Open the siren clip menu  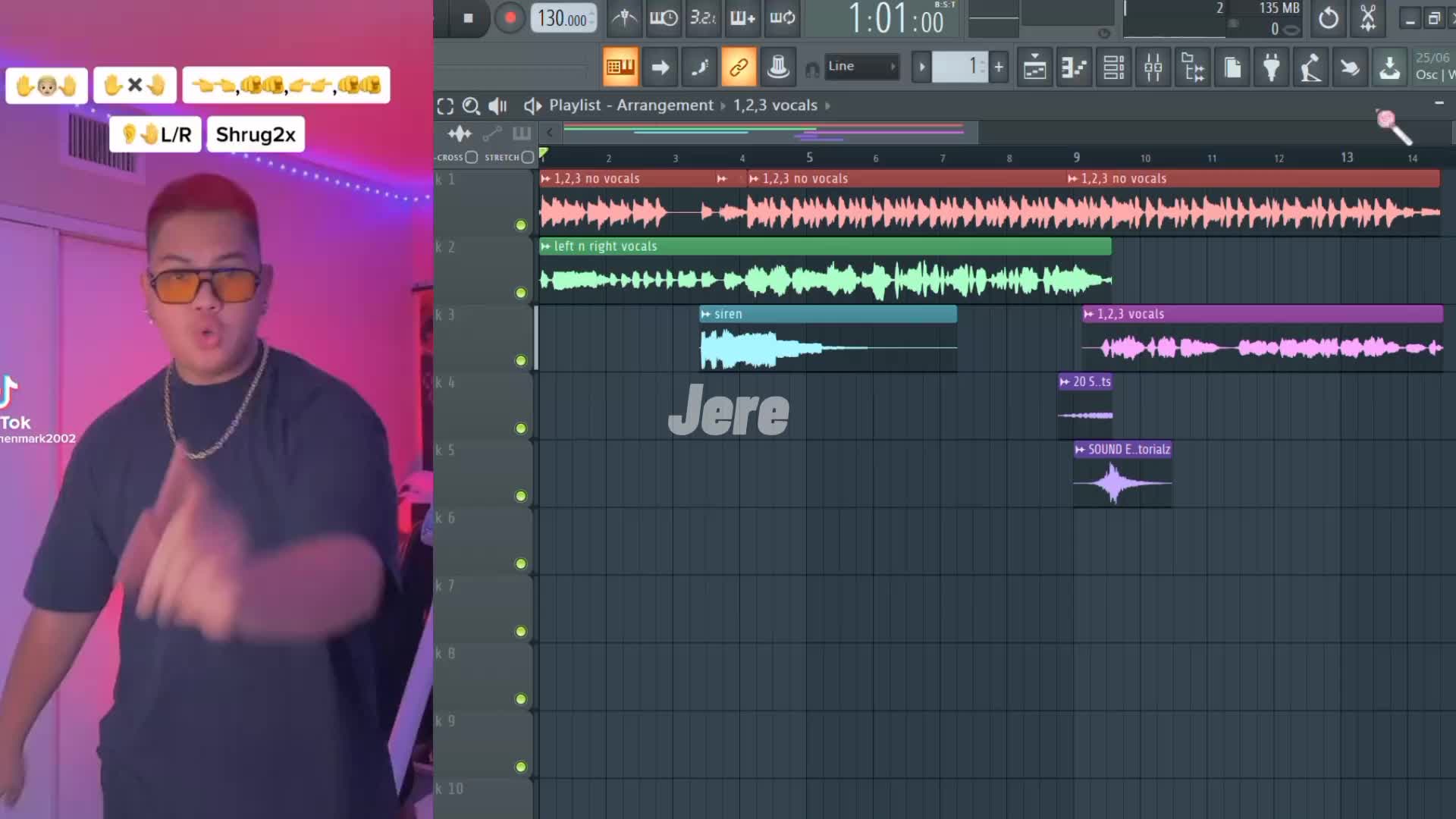pos(706,314)
